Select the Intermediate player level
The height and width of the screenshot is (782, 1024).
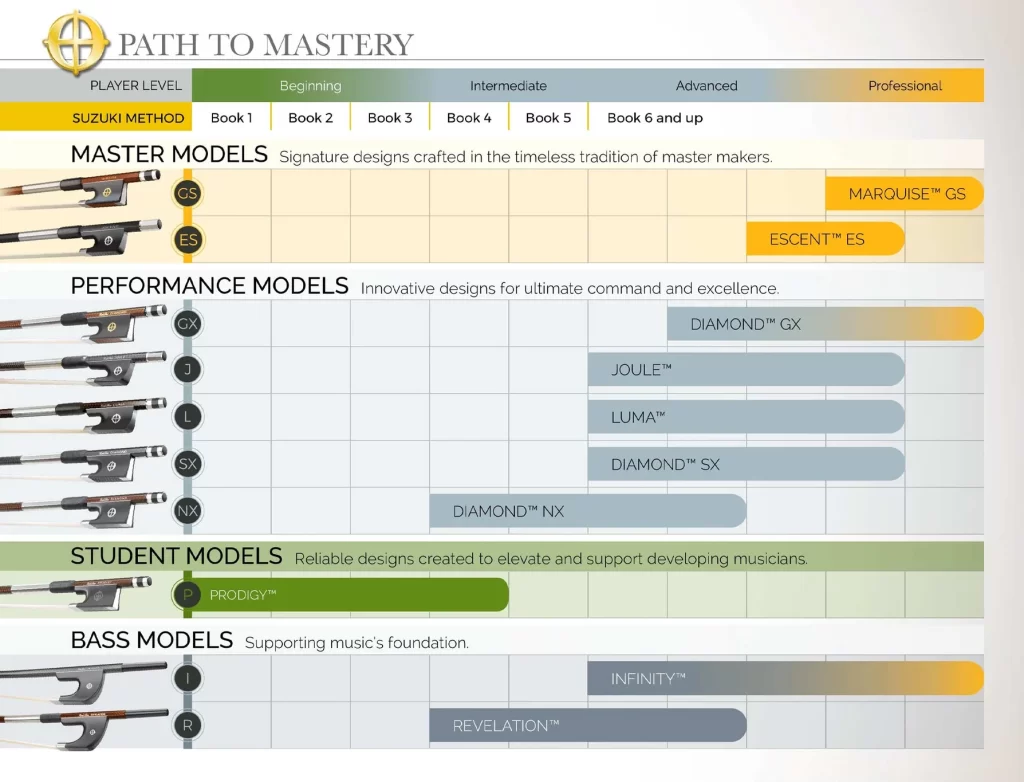click(x=508, y=86)
